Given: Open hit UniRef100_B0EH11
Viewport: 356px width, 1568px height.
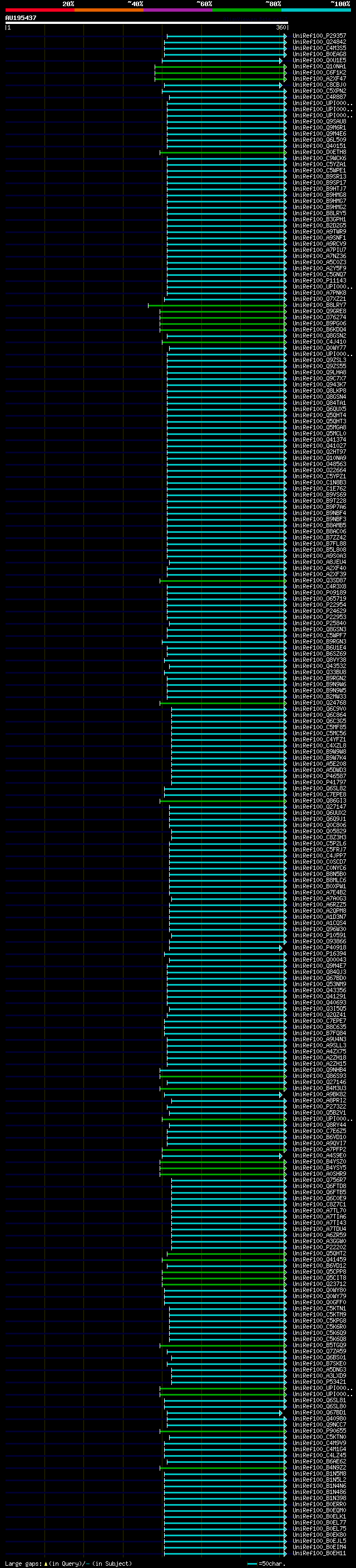Looking at the screenshot, I should click(319, 1553).
